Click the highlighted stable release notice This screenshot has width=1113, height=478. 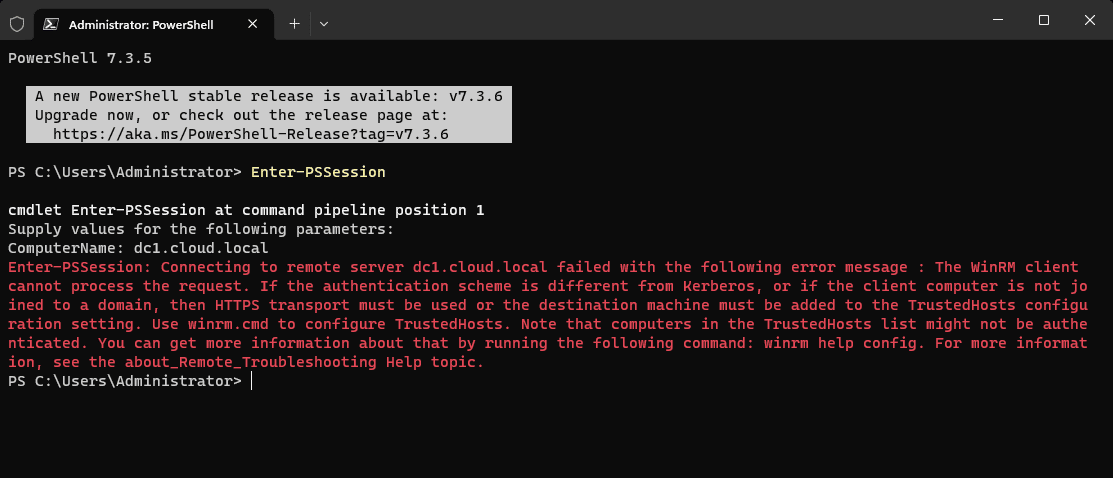(268, 96)
